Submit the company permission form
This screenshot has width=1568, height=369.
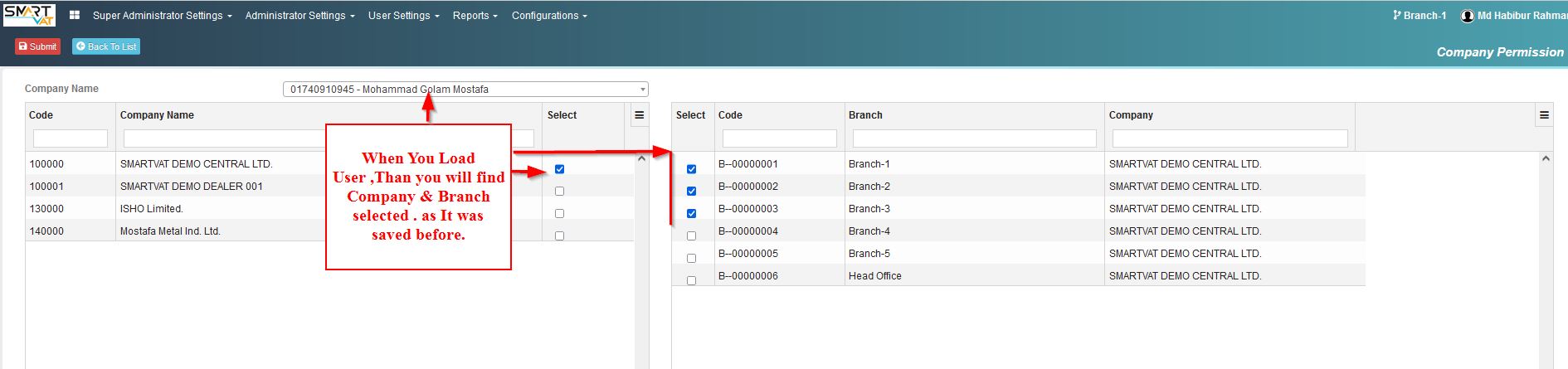click(37, 46)
